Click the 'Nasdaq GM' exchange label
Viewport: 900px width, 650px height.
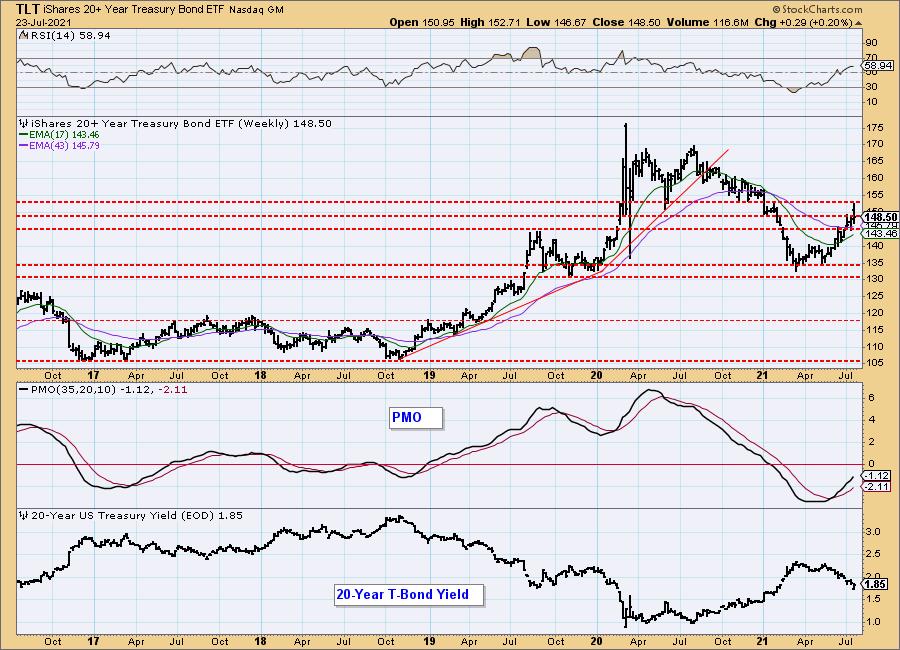pos(257,10)
